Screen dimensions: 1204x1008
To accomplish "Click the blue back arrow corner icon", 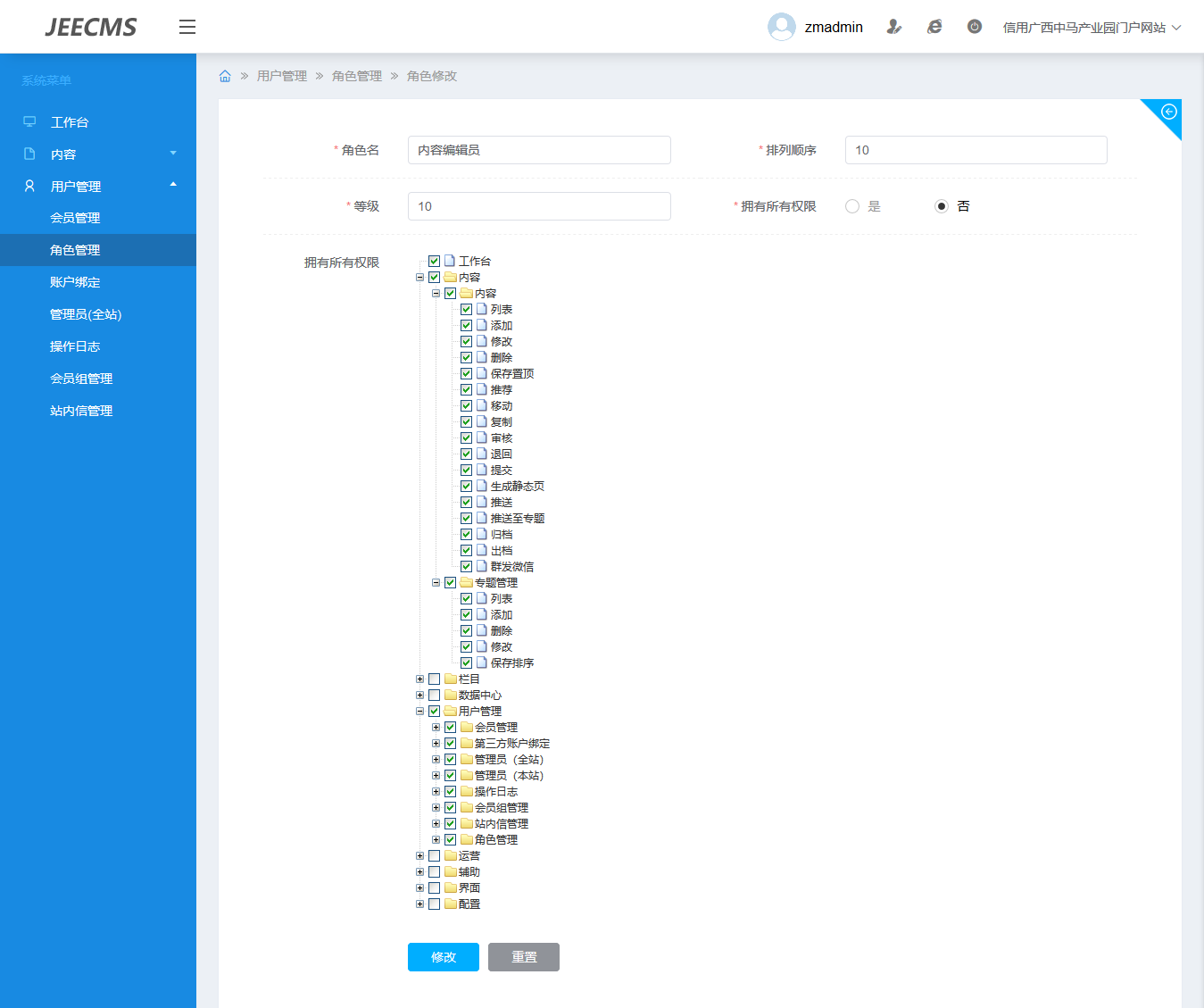I will (x=1168, y=112).
